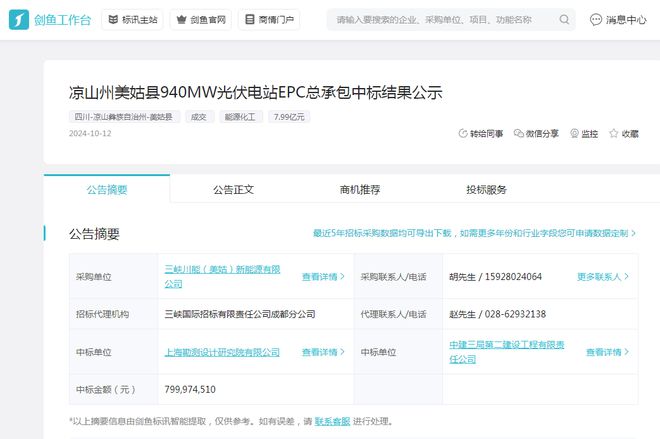Click the date 2024-10-12

pyautogui.click(x=90, y=133)
